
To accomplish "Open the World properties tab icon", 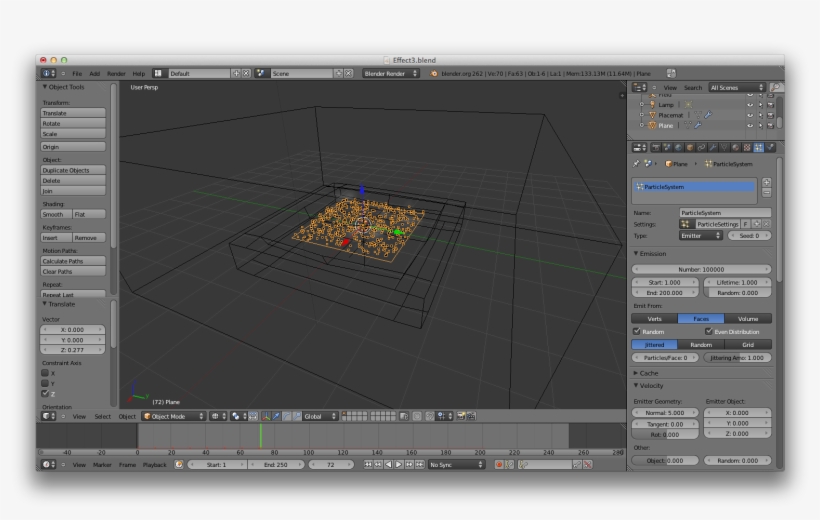I will pyautogui.click(x=679, y=148).
